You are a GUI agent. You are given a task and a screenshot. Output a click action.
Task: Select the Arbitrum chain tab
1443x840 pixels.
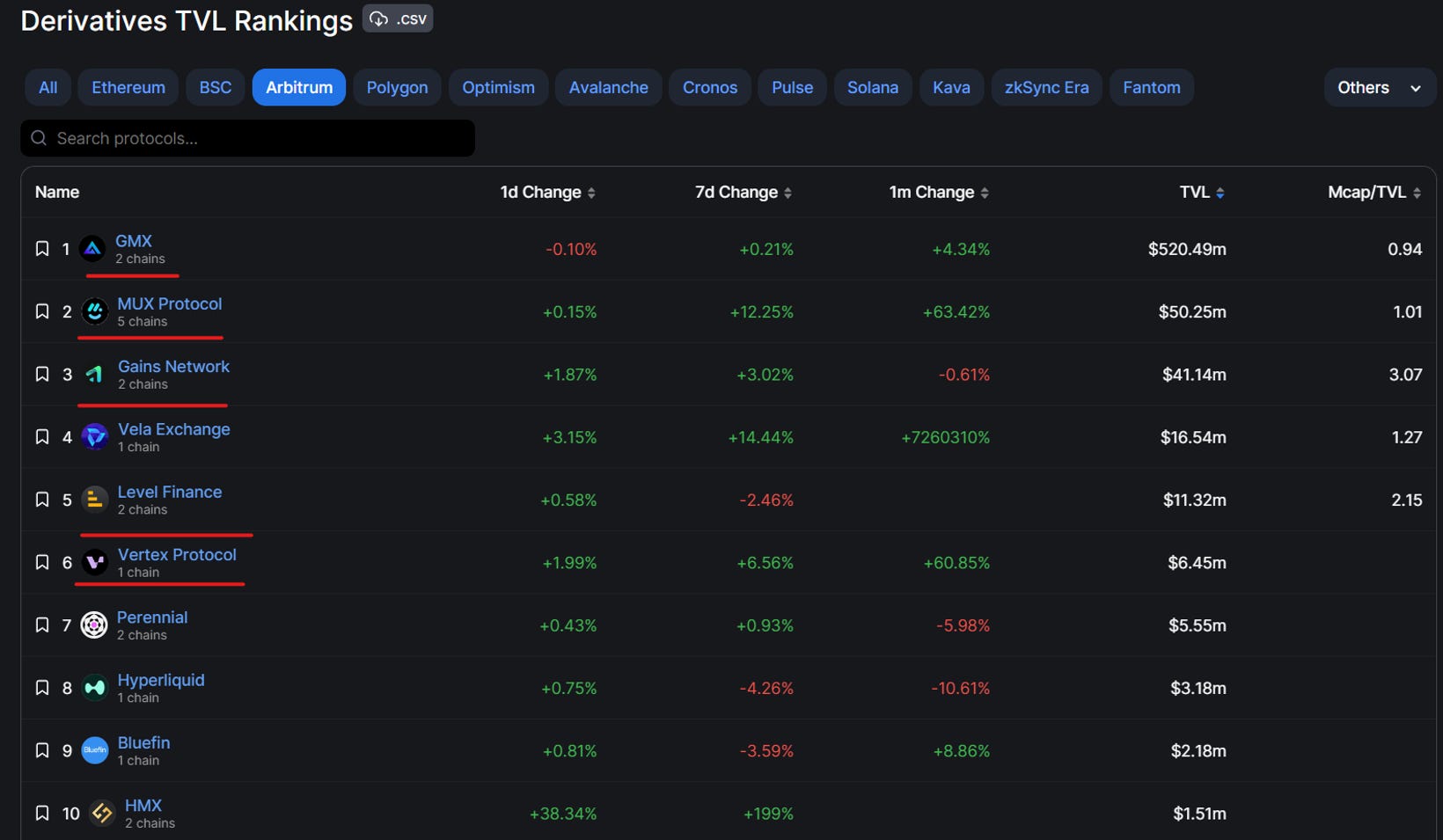[x=299, y=88]
